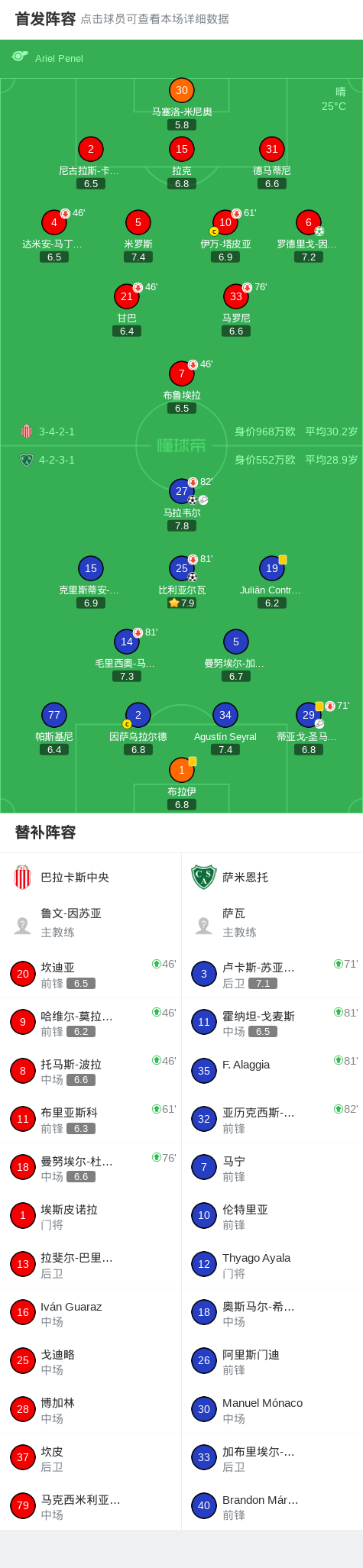Select blue player 34 Agustín Seyral
Image resolution: width=363 pixels, height=1568 pixels.
point(225,715)
